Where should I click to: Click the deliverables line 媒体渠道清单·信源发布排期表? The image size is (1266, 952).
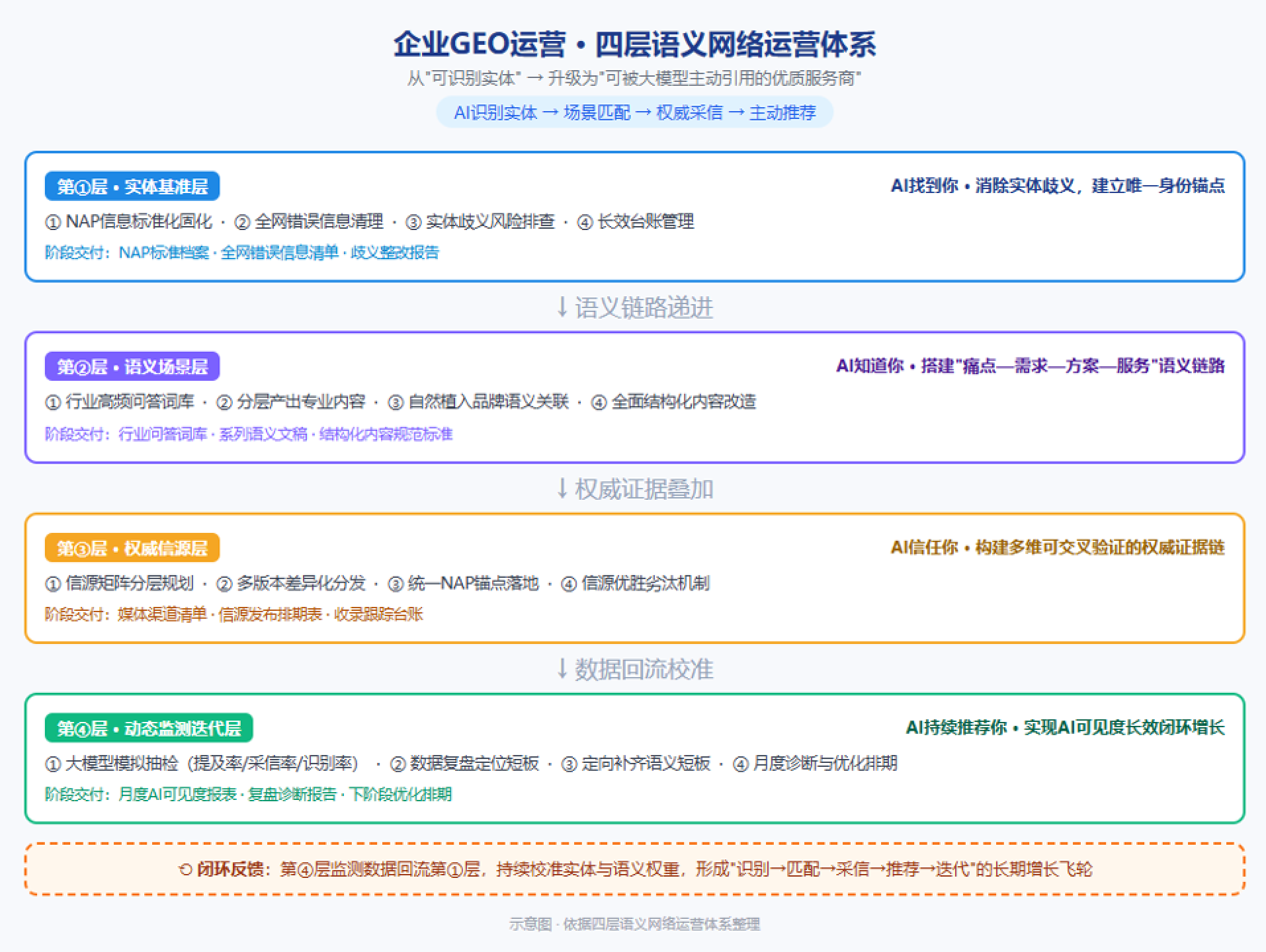[234, 614]
